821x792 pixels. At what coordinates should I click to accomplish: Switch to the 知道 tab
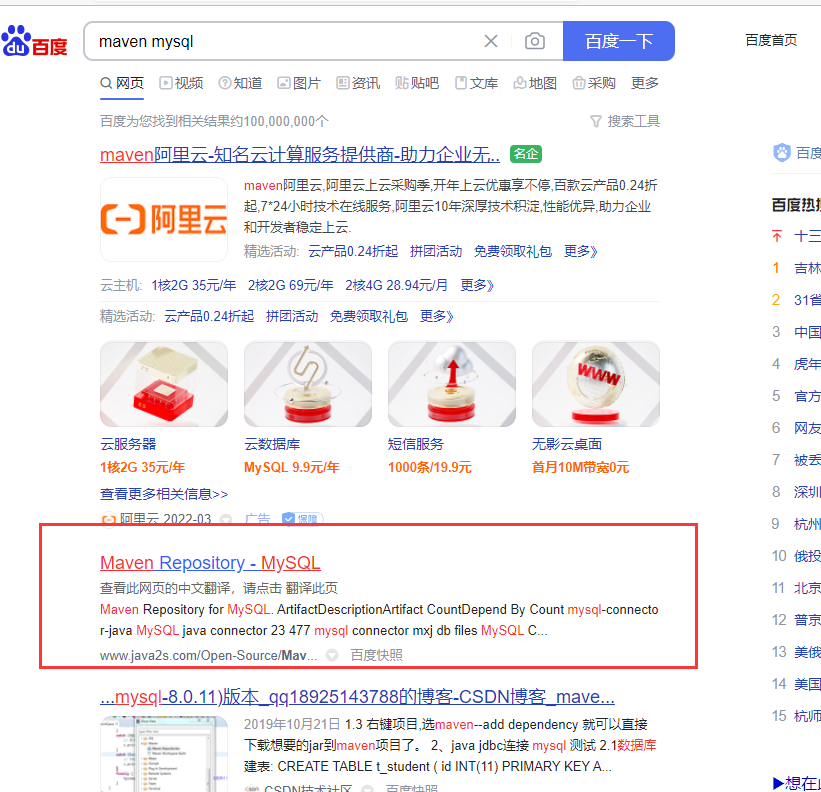(x=240, y=83)
